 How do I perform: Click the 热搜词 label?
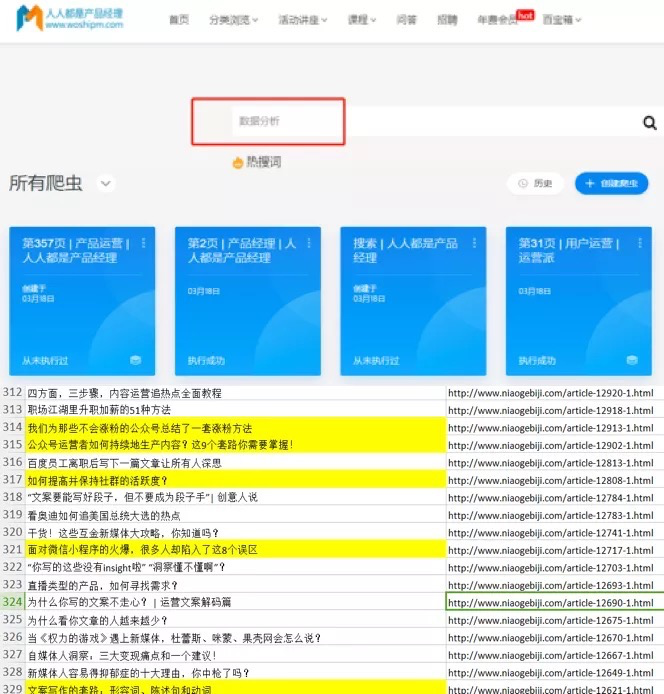263,162
